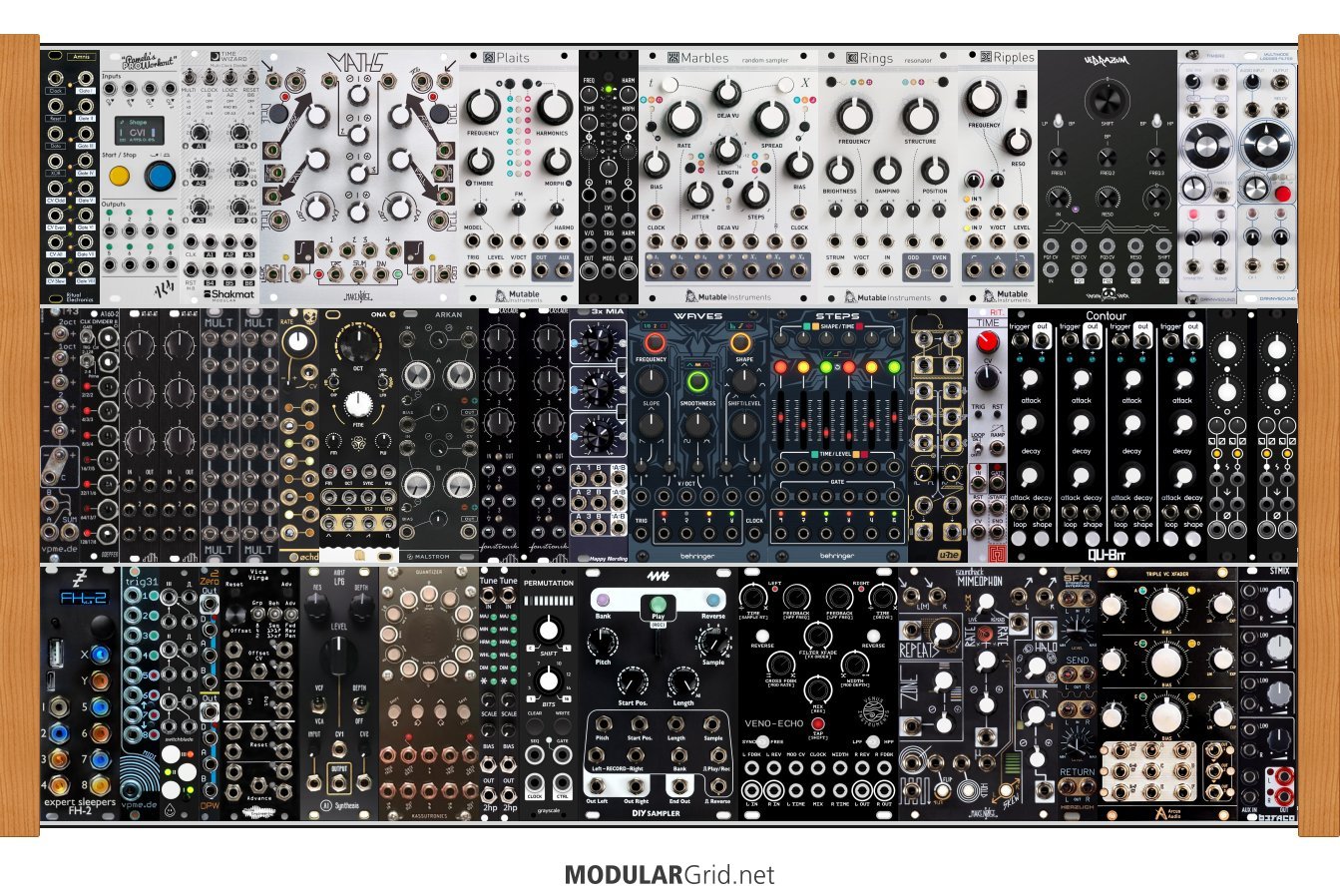The height and width of the screenshot is (896, 1340).
Task: Click the Marbles DEJA VU knob
Action: [729, 94]
